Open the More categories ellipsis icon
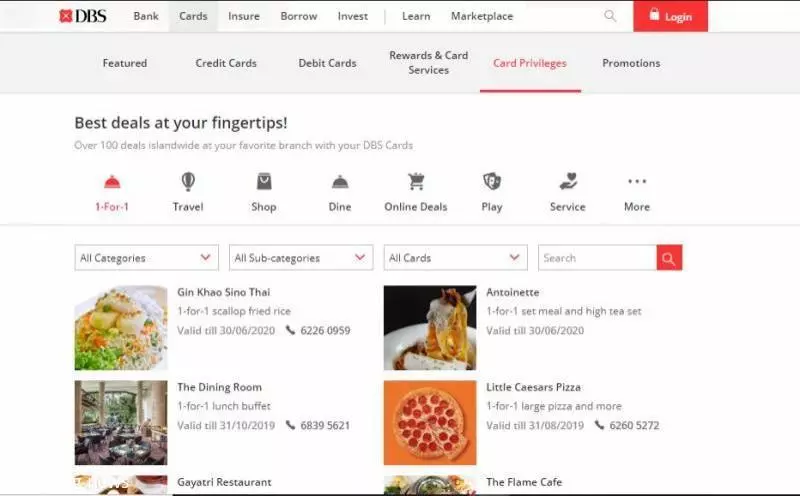Image resolution: width=800 pixels, height=496 pixels. click(637, 181)
